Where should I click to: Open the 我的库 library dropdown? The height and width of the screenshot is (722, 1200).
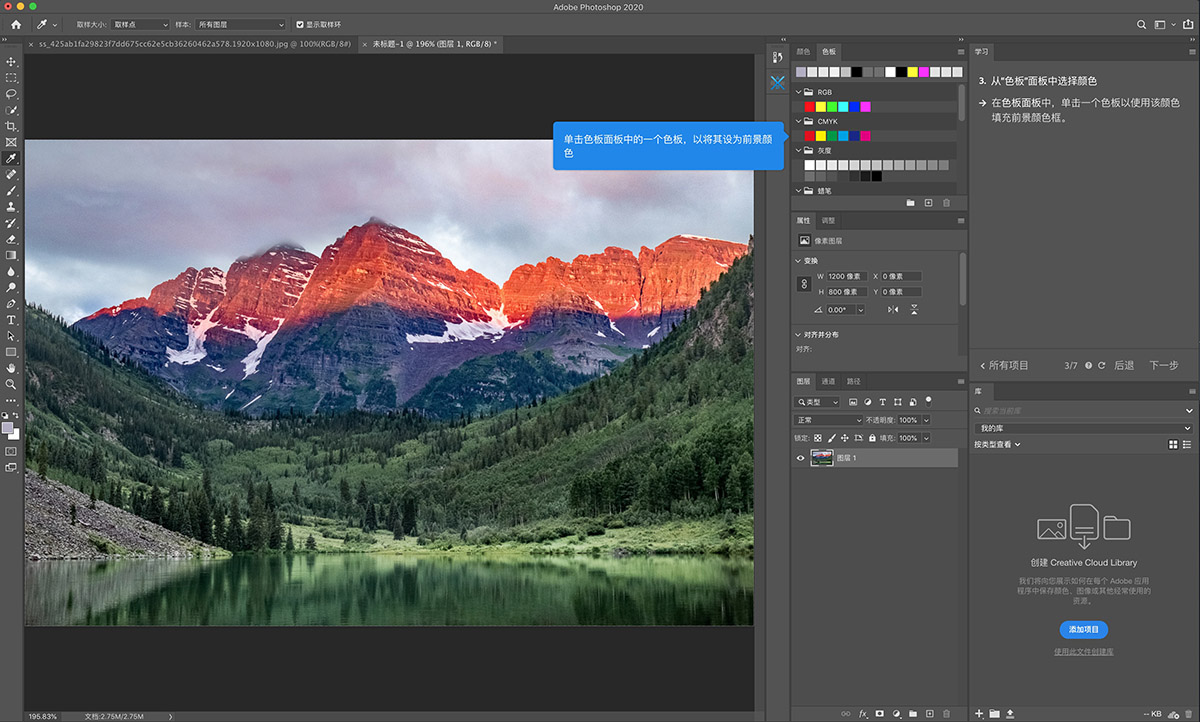1083,428
